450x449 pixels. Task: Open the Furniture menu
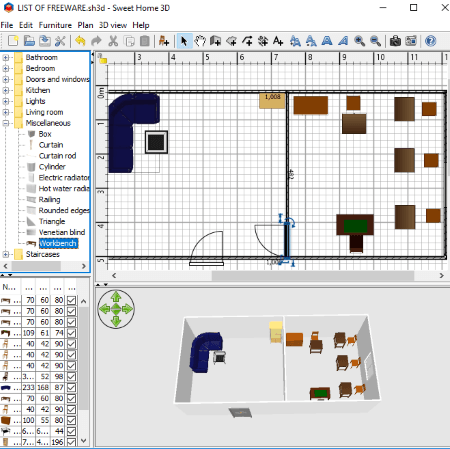(55, 25)
